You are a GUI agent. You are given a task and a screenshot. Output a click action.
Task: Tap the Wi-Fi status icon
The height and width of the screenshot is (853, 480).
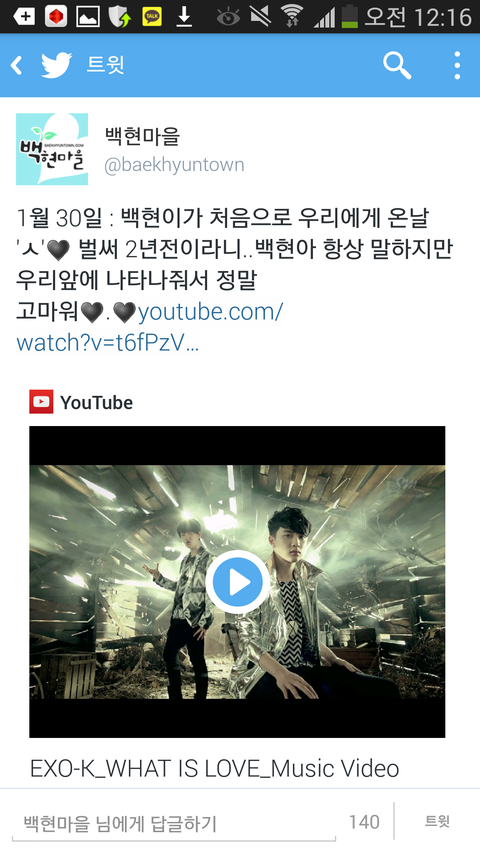pos(292,16)
